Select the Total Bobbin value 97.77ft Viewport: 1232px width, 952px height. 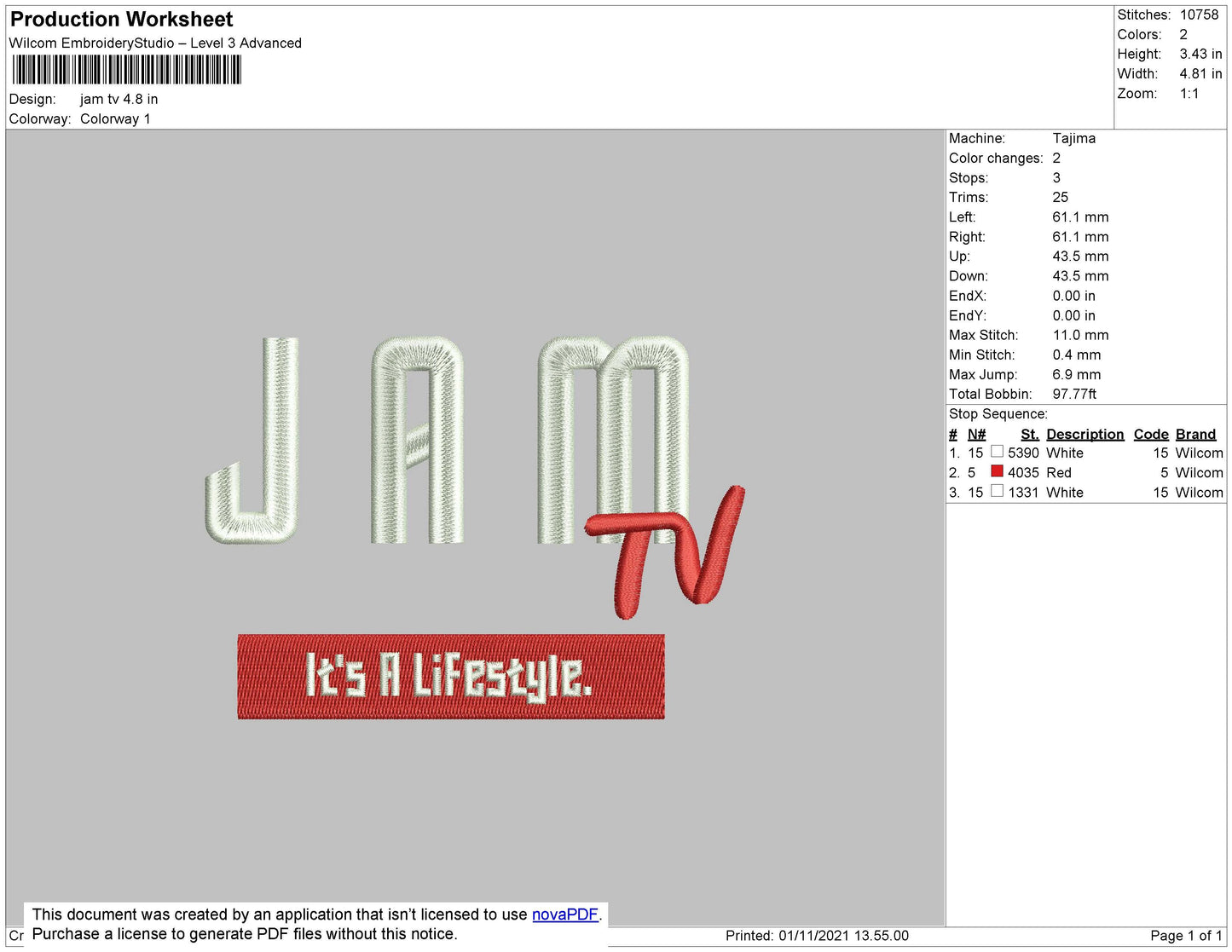click(1074, 394)
